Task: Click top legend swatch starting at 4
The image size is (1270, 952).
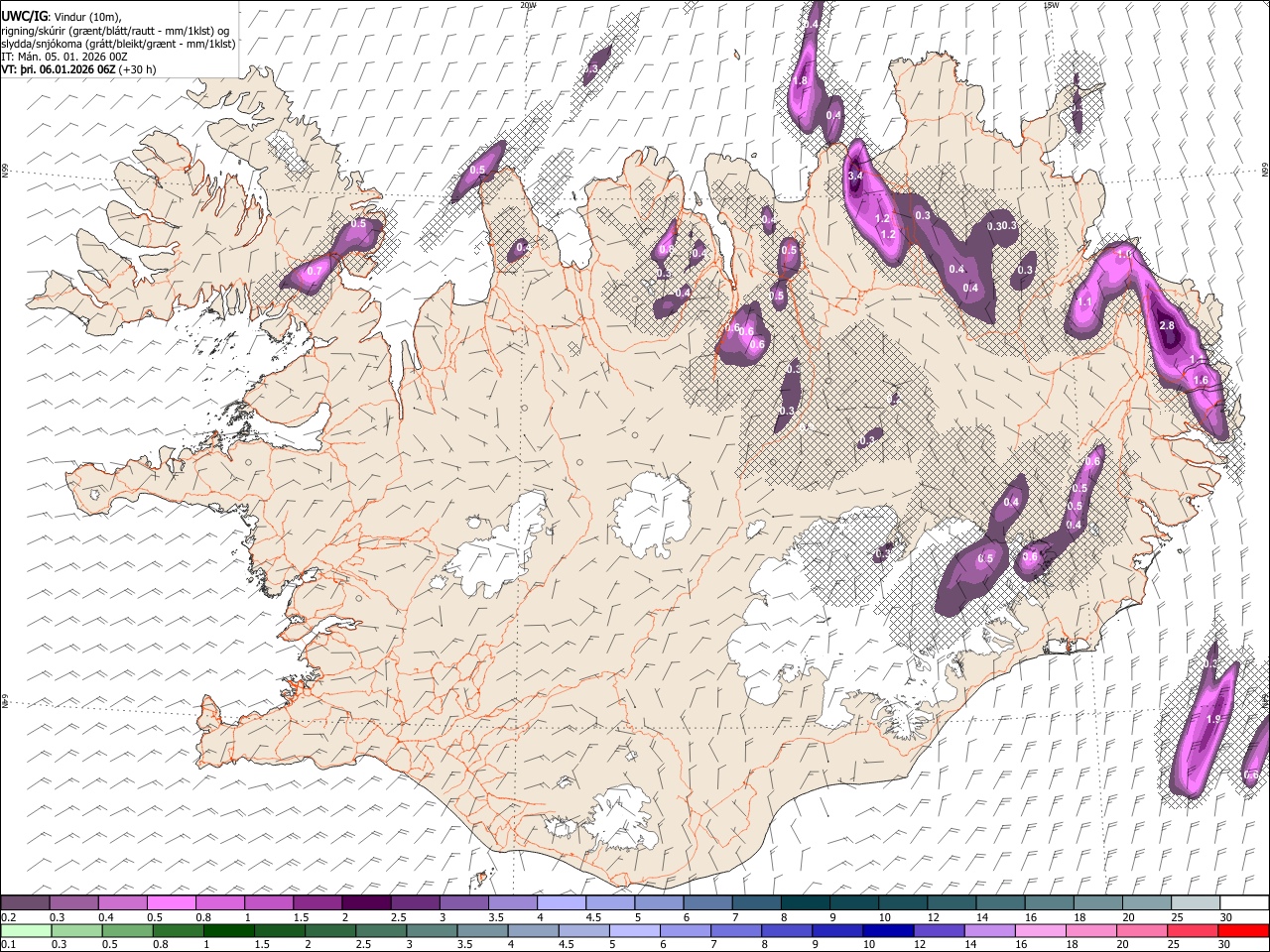Action: (563, 902)
